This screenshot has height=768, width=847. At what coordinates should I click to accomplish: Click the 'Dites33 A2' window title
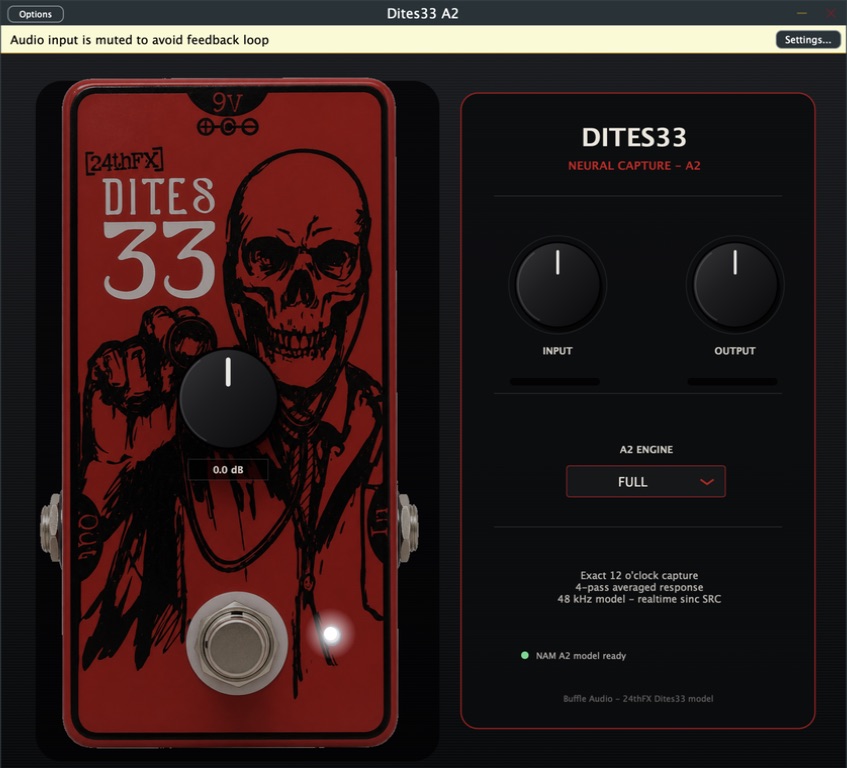coord(422,14)
